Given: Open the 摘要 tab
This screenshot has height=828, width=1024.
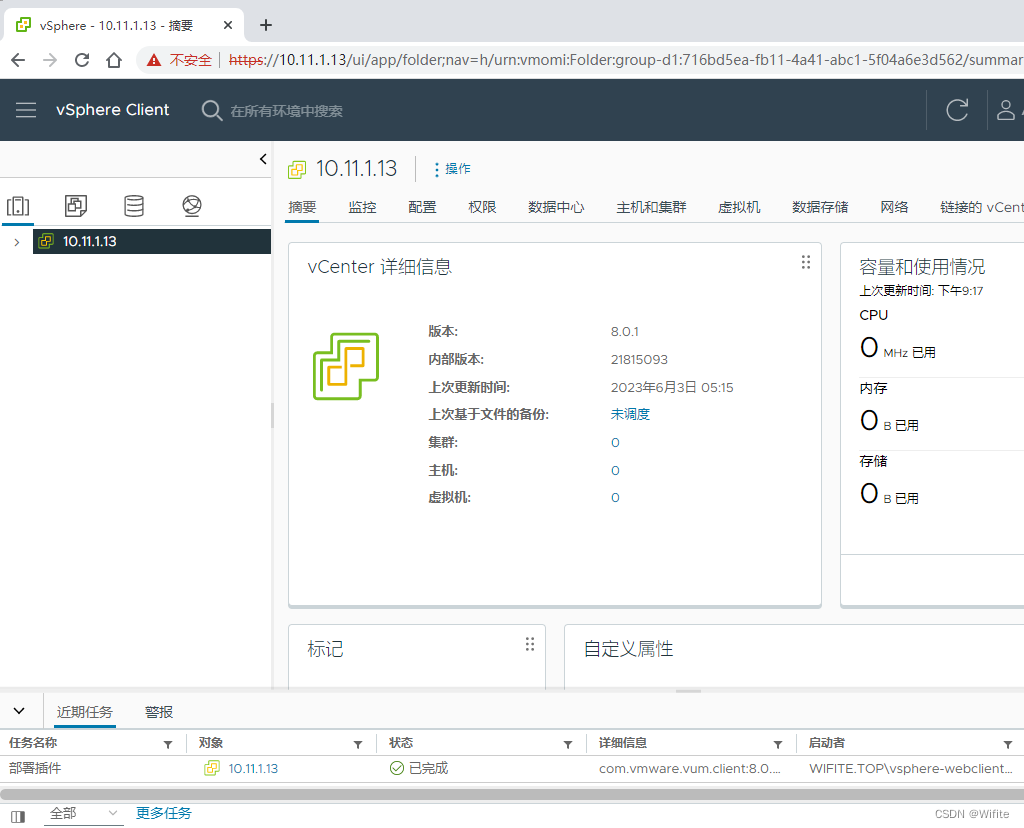Looking at the screenshot, I should (302, 207).
